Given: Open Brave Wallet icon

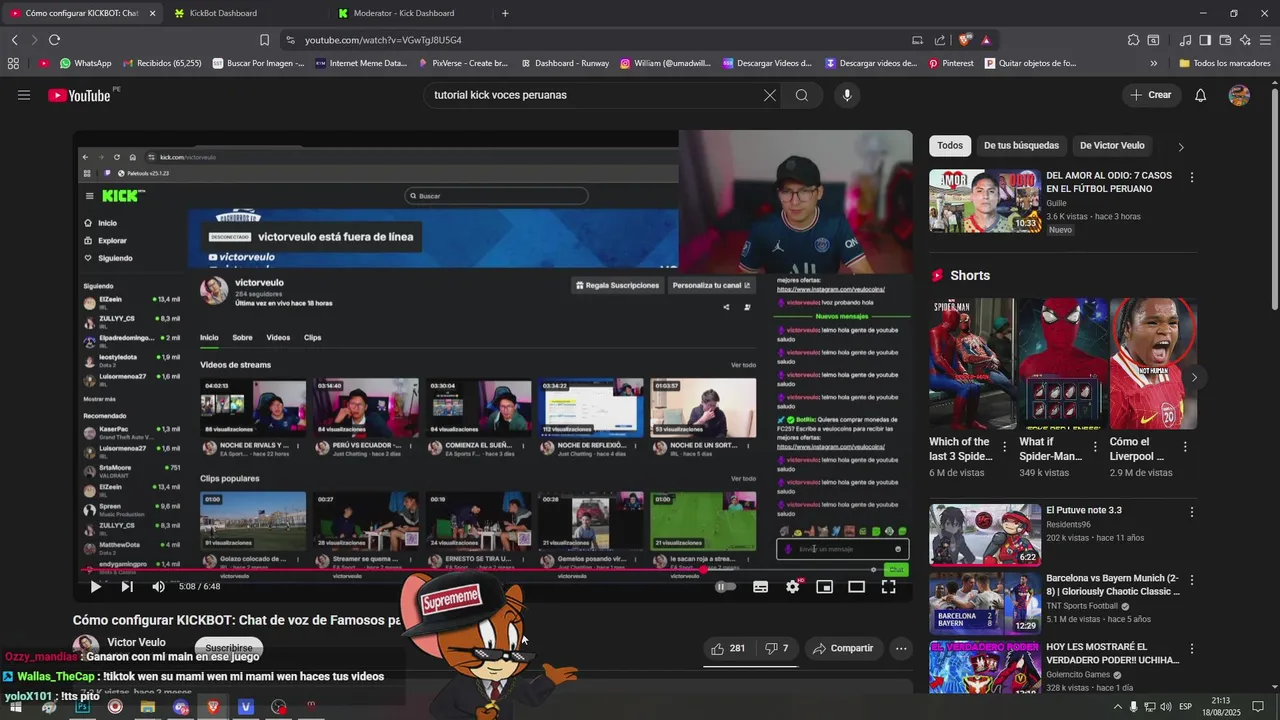Looking at the screenshot, I should [x=1225, y=40].
